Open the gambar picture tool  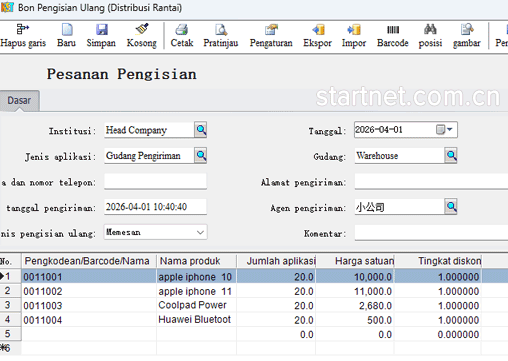coord(467,30)
